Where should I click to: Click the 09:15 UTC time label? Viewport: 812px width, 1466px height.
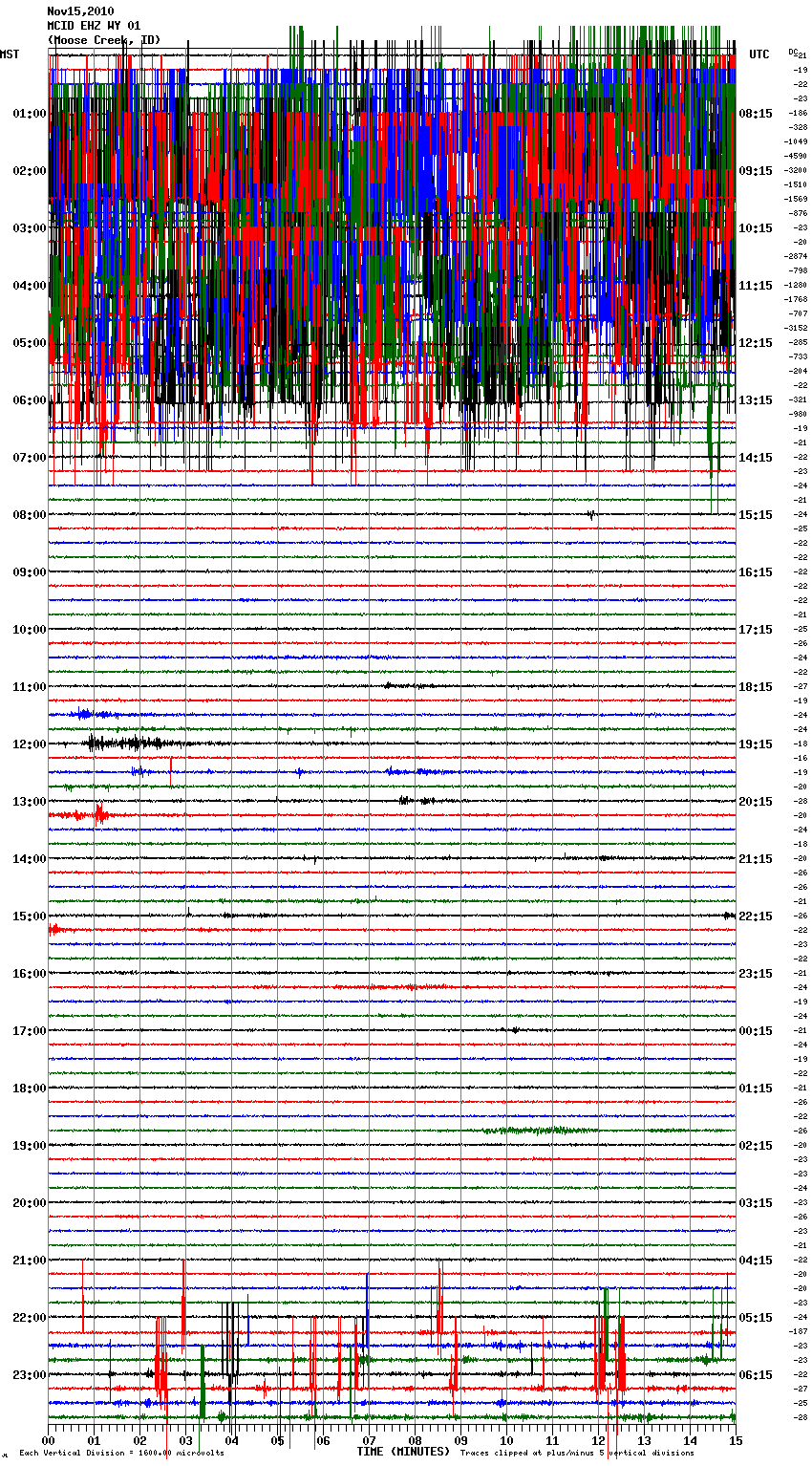click(756, 171)
